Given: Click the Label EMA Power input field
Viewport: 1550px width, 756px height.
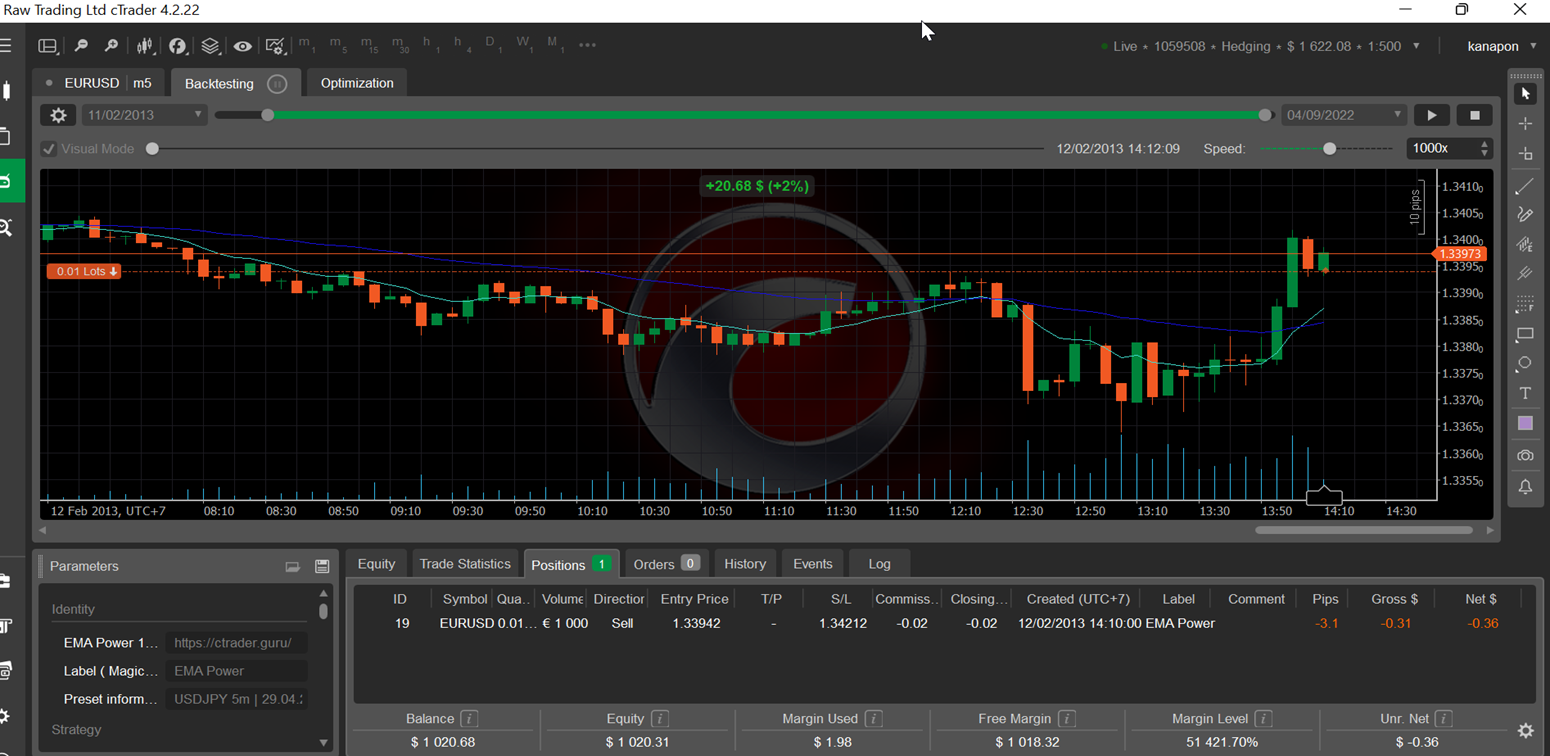Looking at the screenshot, I should [236, 671].
